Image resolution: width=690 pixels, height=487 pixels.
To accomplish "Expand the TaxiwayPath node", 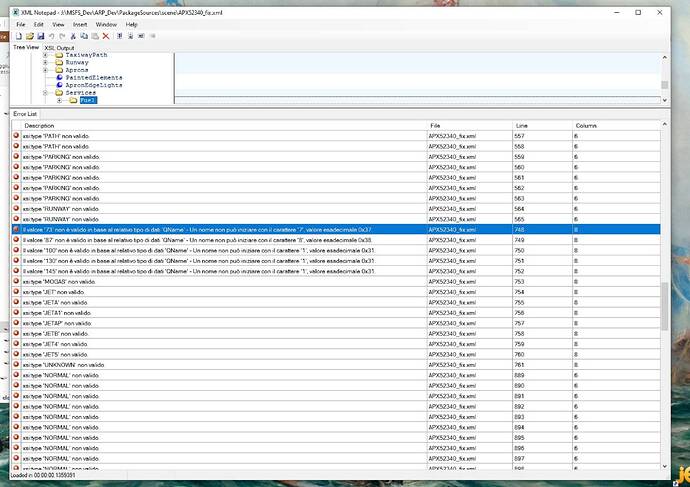I will coord(45,55).
